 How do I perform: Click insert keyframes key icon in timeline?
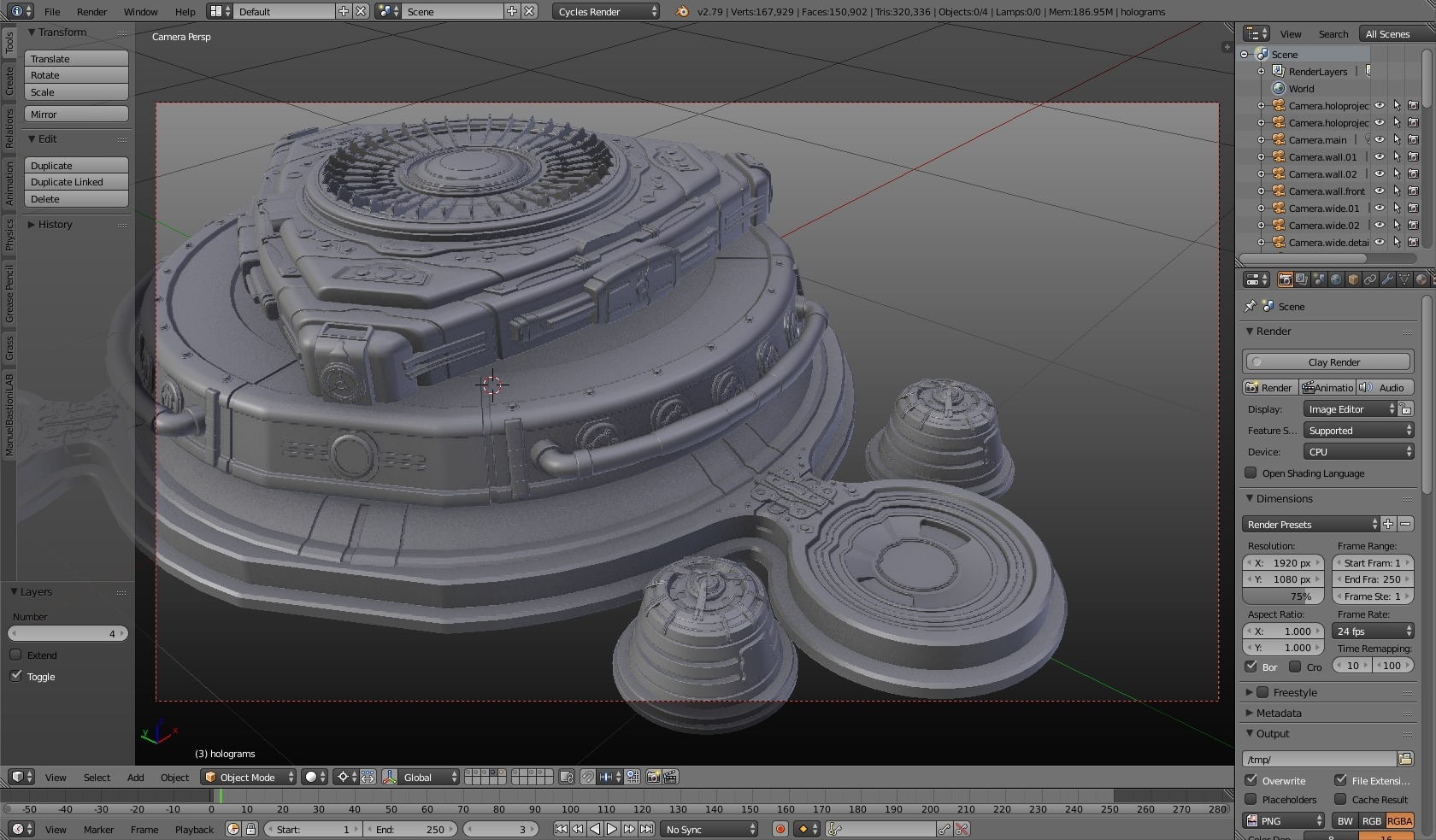pyautogui.click(x=945, y=829)
